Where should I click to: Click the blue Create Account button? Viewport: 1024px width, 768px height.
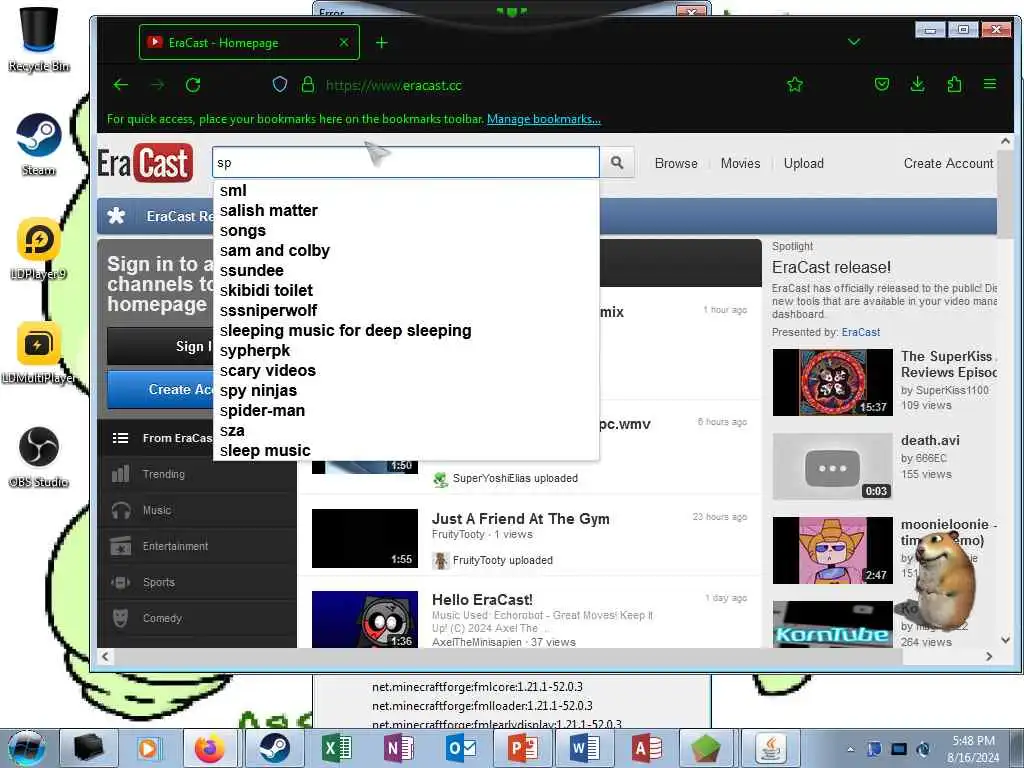(161, 389)
